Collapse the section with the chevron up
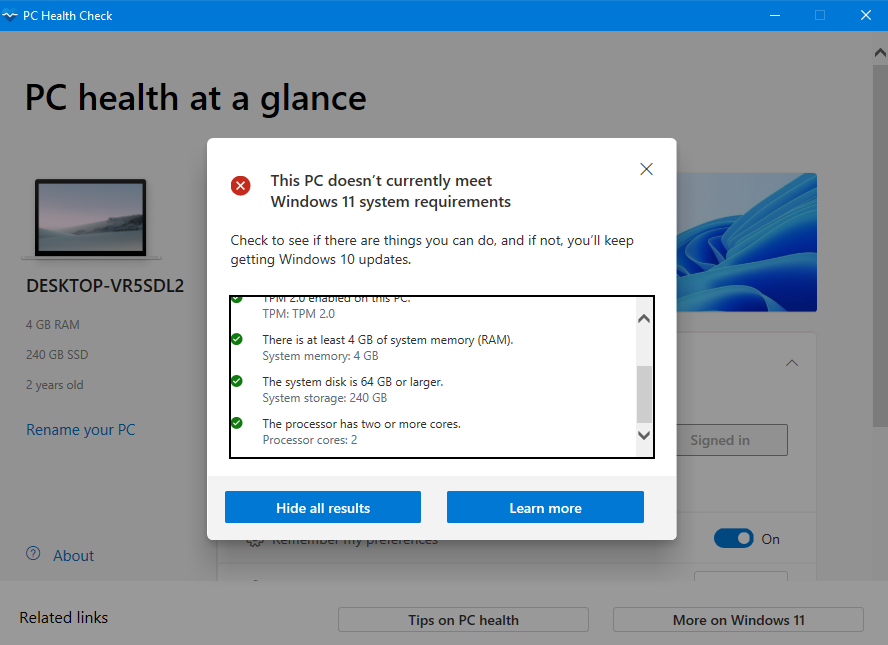 (x=792, y=363)
